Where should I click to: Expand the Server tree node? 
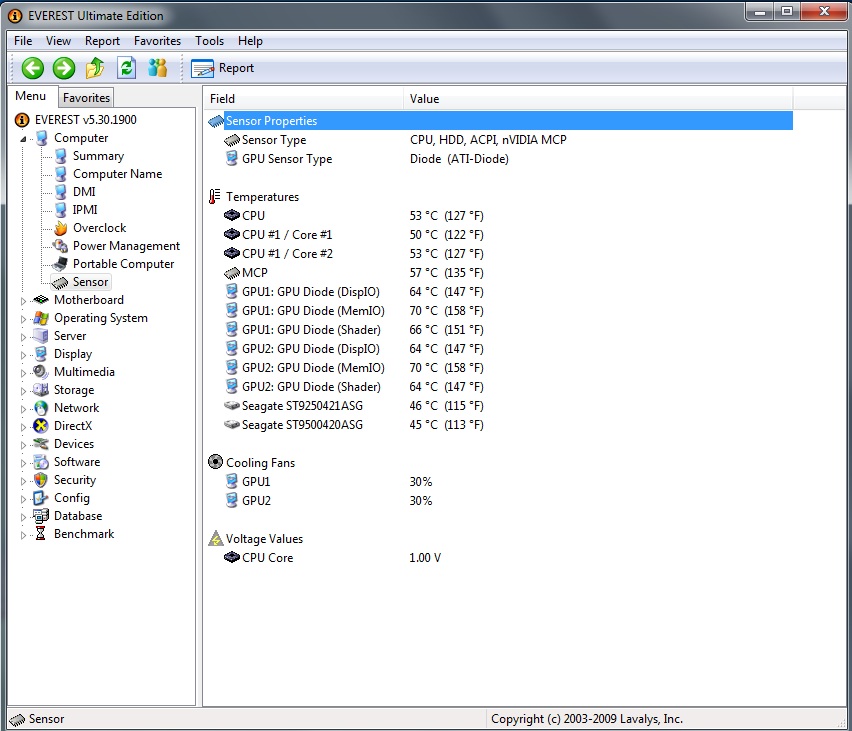(x=23, y=337)
